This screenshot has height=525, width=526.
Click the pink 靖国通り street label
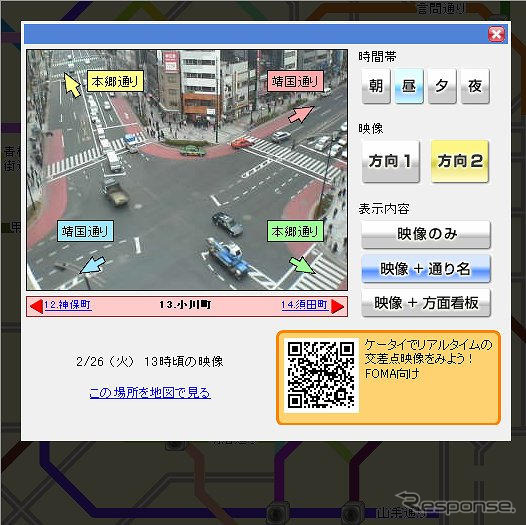tap(295, 81)
